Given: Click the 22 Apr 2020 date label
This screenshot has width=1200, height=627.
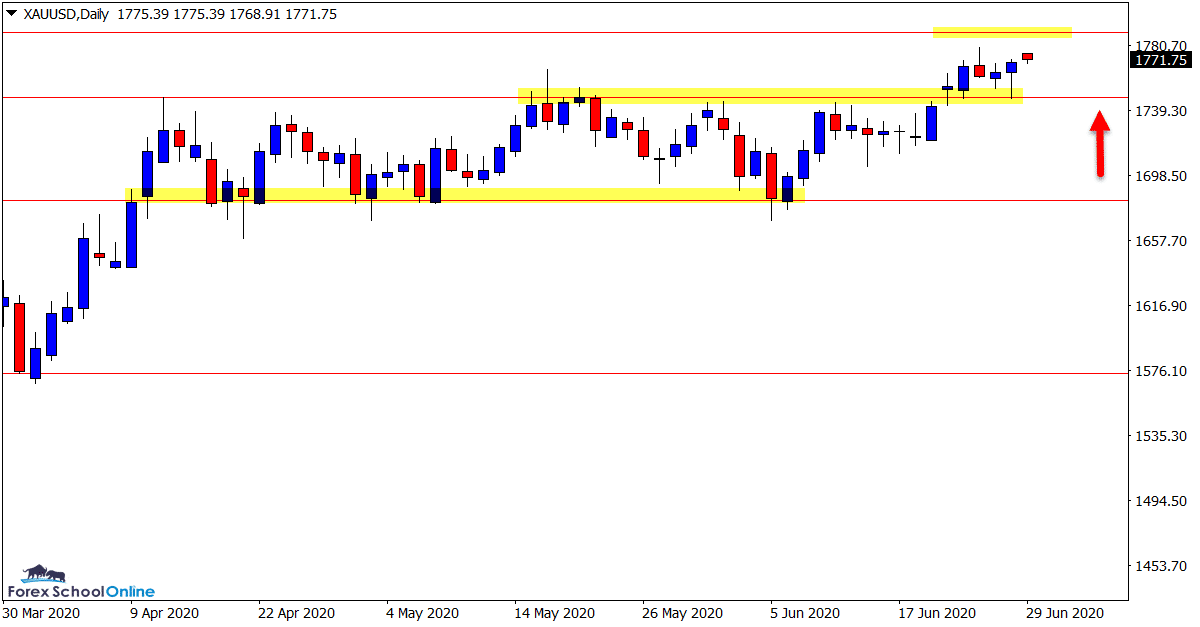Looking at the screenshot, I should [x=298, y=613].
